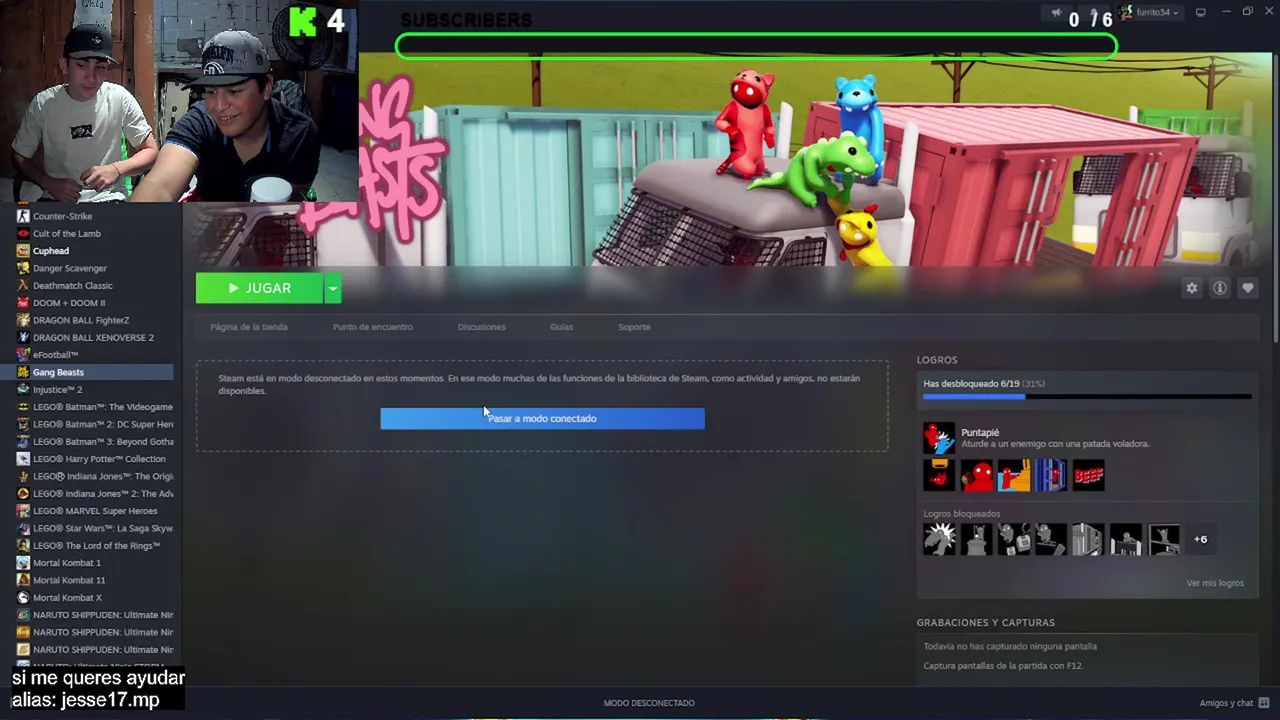The width and height of the screenshot is (1280, 720).
Task: Open the Página de la tienda tab
Action: [x=249, y=327]
